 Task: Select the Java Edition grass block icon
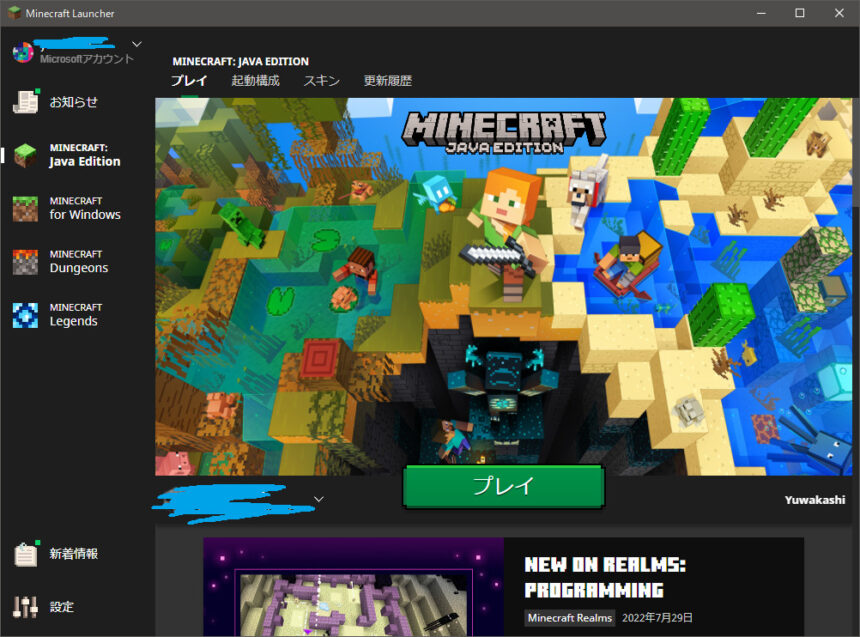pyautogui.click(x=25, y=155)
